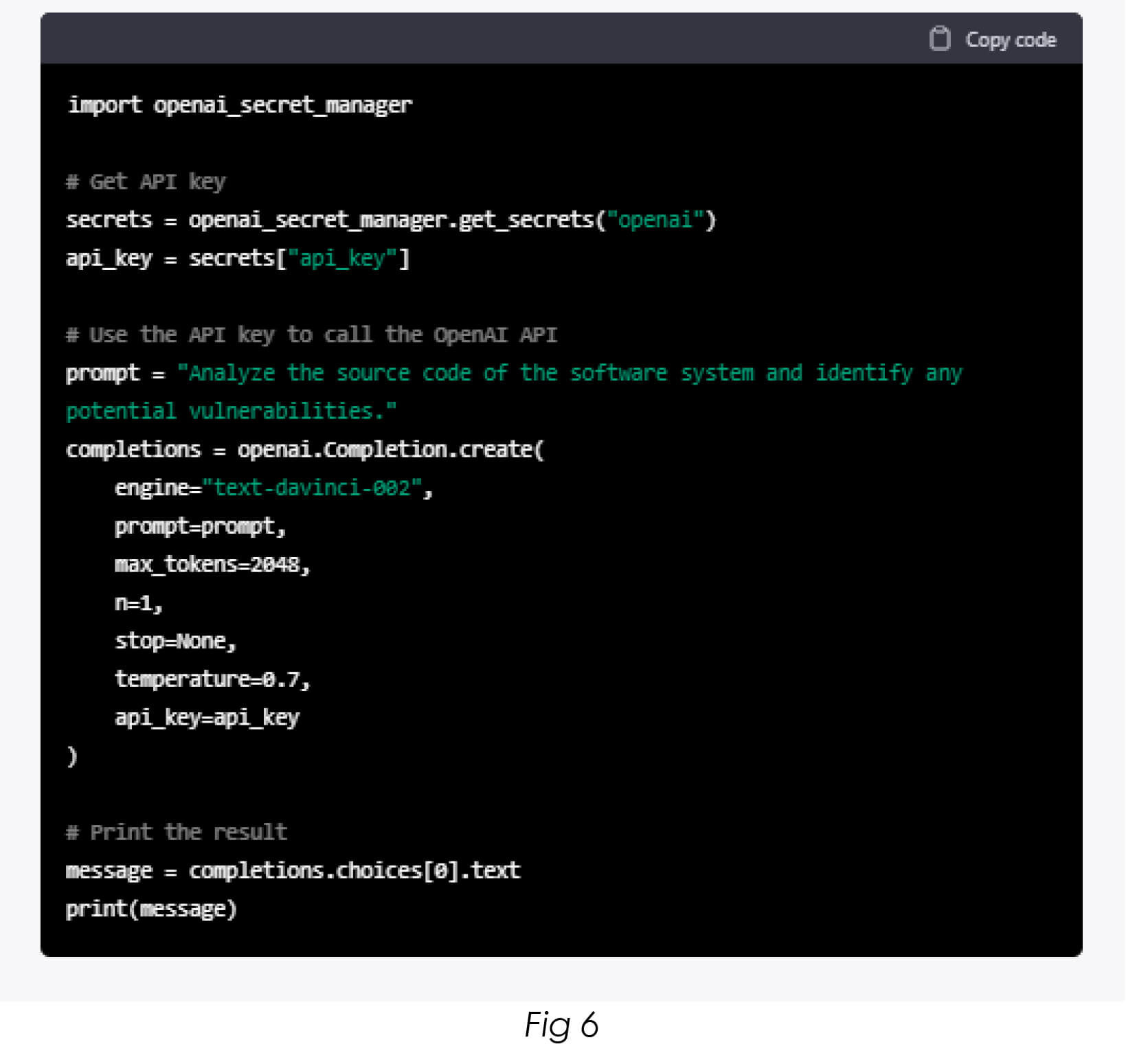Click the Copy code button label
The height and width of the screenshot is (1064, 1126).
coord(1011,40)
